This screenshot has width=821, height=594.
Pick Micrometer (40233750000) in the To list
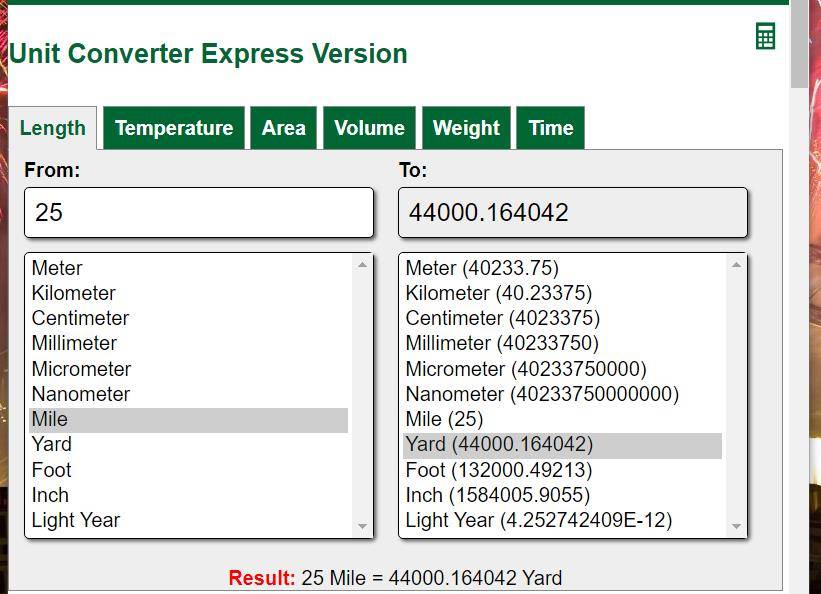[x=563, y=369]
